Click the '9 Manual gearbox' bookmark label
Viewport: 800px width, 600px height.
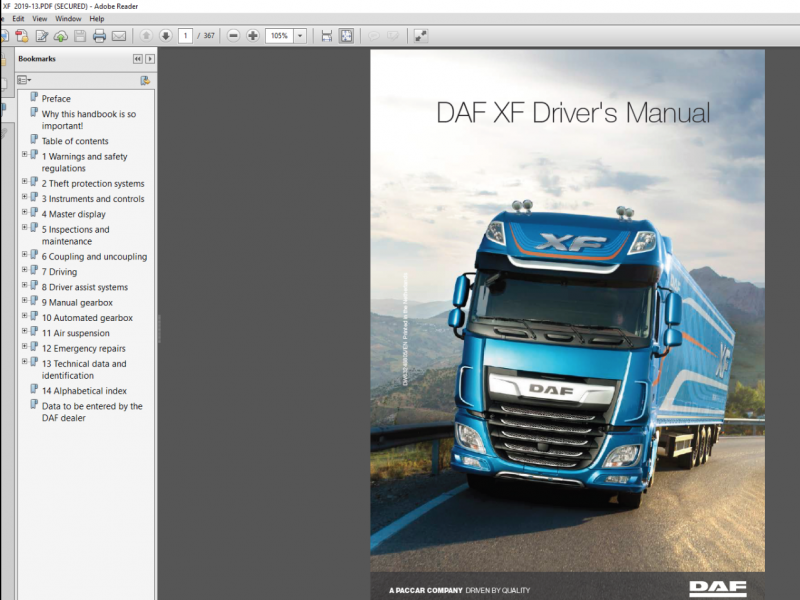point(77,303)
